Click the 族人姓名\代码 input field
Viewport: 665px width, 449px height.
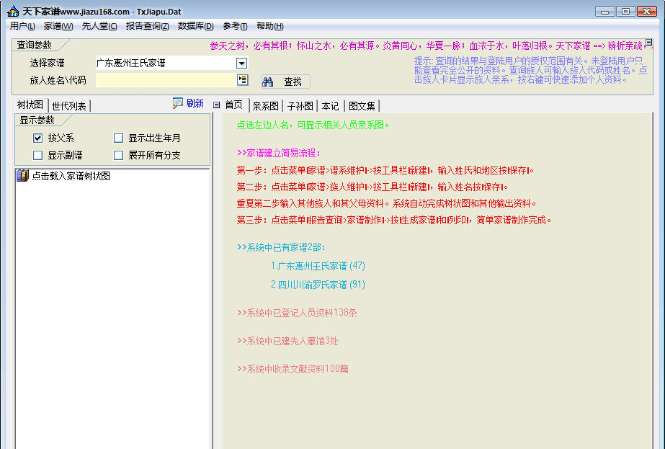click(166, 80)
